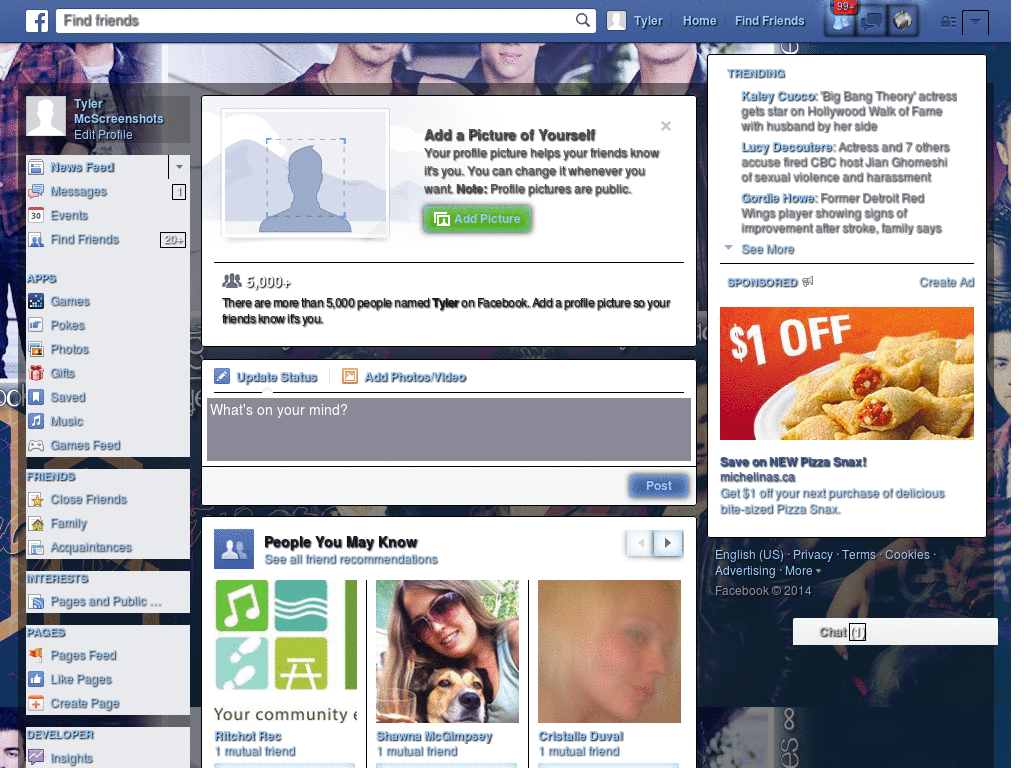Click the Pages Feed megaphone icon
The height and width of the screenshot is (768, 1024).
(x=36, y=655)
